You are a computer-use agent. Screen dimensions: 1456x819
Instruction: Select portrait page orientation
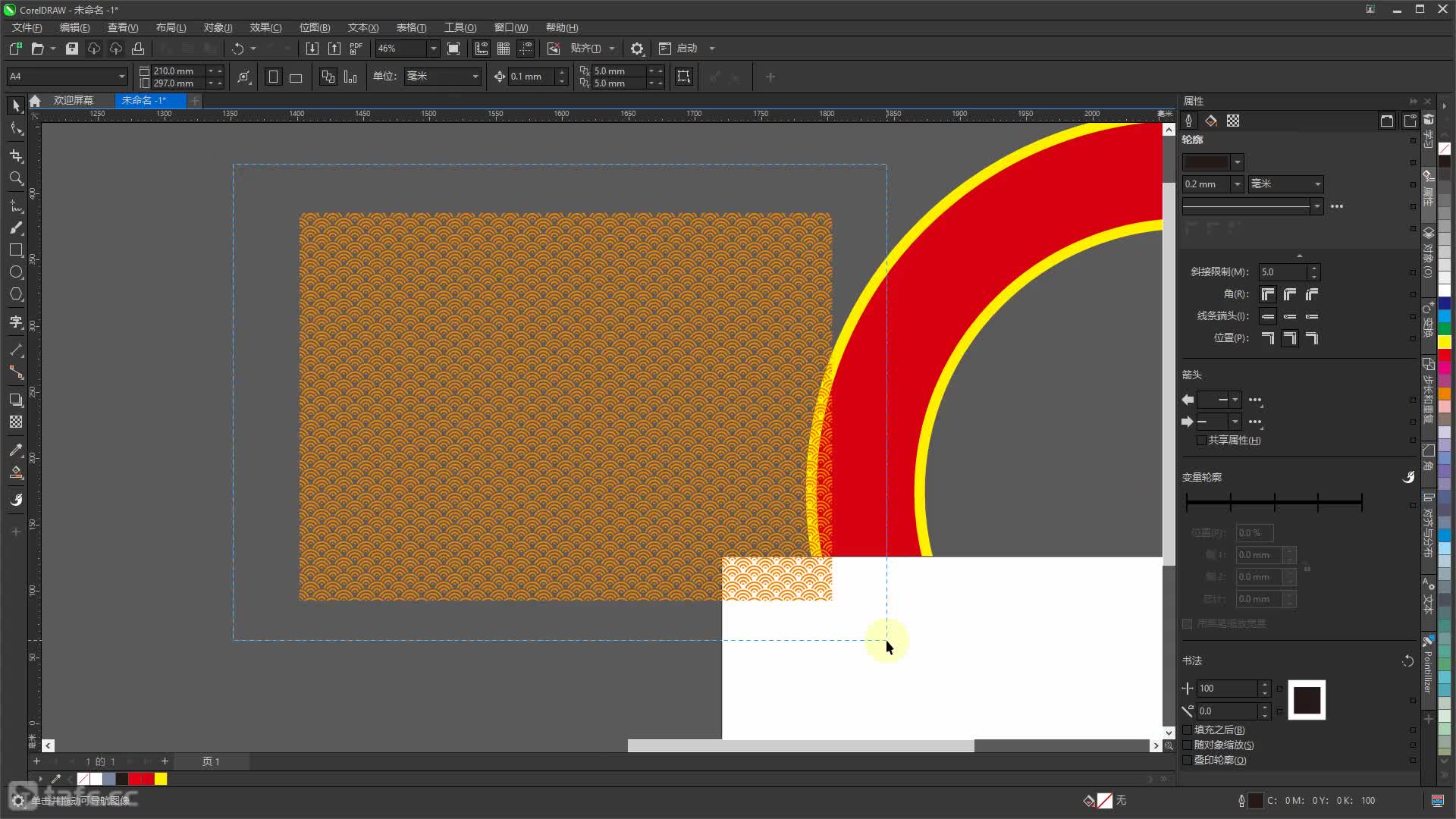[x=274, y=77]
